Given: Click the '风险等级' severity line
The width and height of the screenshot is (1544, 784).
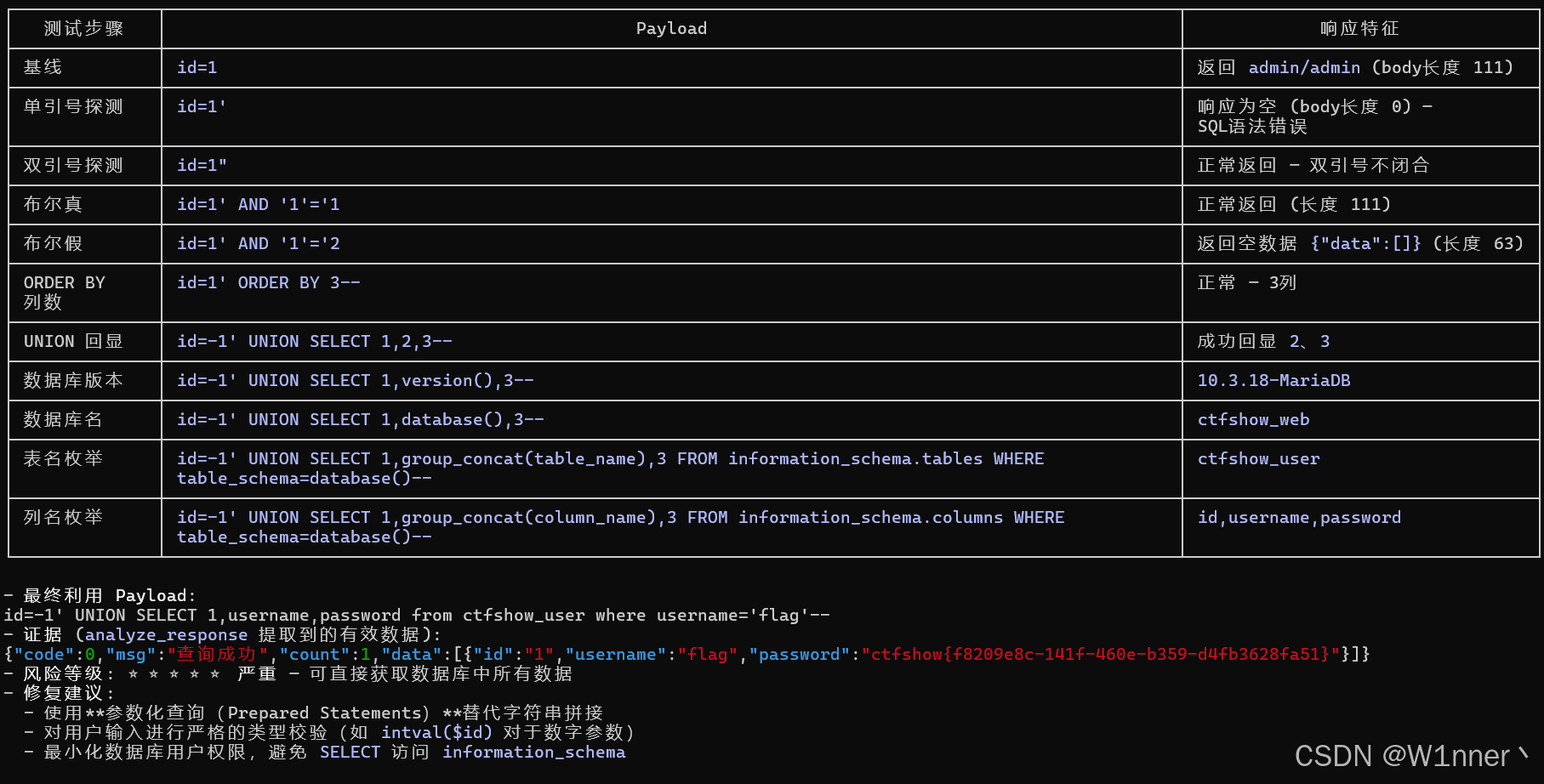Looking at the screenshot, I should [x=288, y=674].
